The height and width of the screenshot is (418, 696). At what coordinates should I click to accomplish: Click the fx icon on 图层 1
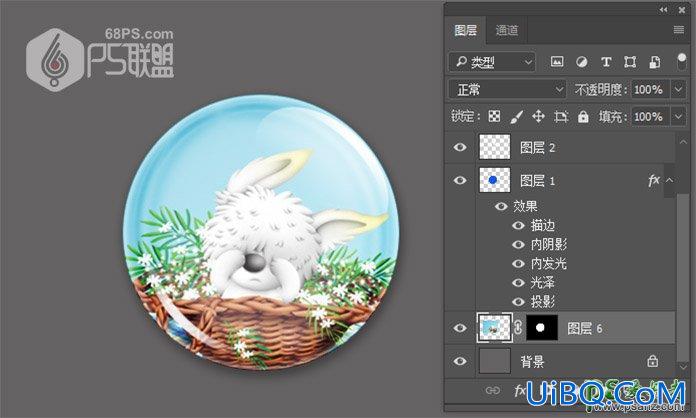[x=653, y=180]
